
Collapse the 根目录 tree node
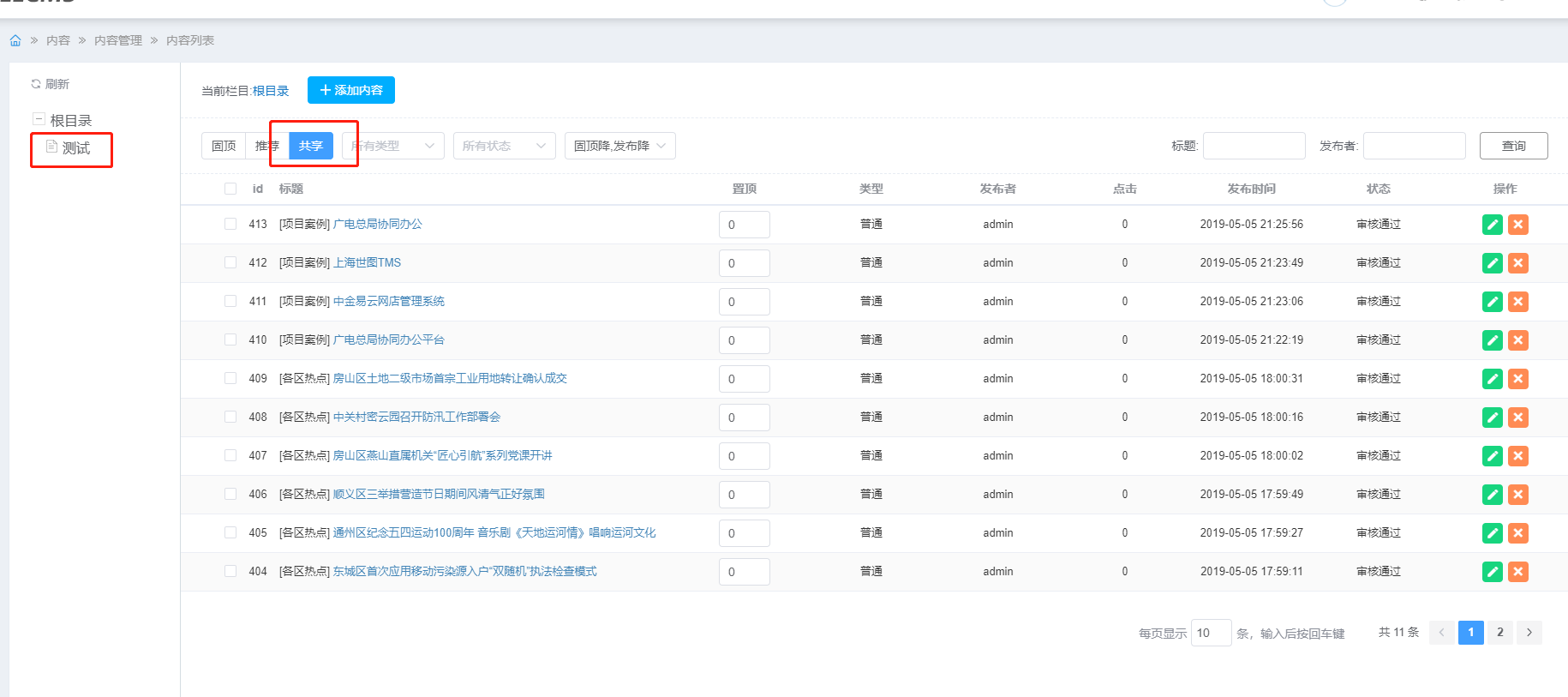39,119
